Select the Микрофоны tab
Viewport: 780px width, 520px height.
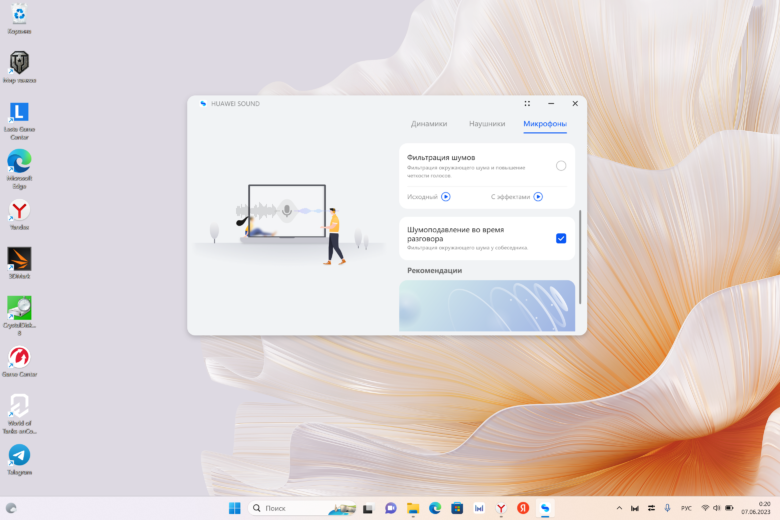coord(545,124)
